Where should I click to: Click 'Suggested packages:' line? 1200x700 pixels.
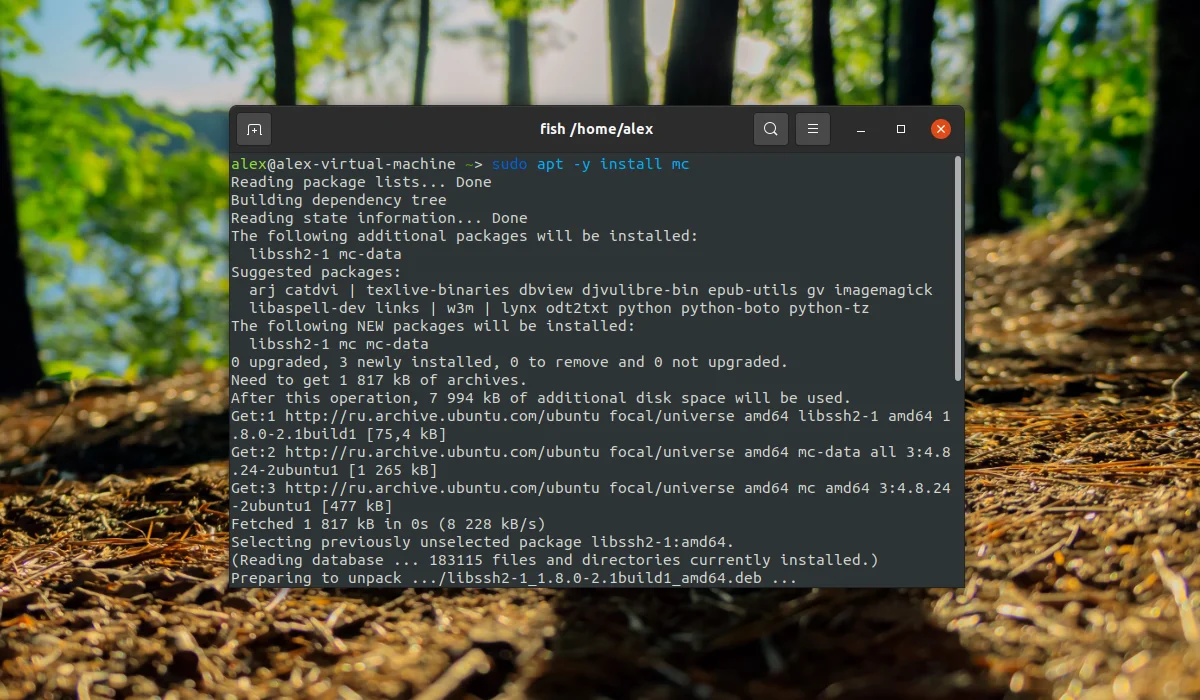point(316,272)
